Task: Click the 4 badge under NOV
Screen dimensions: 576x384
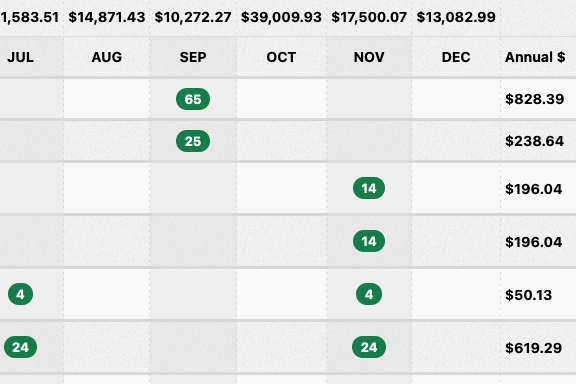Action: click(369, 294)
